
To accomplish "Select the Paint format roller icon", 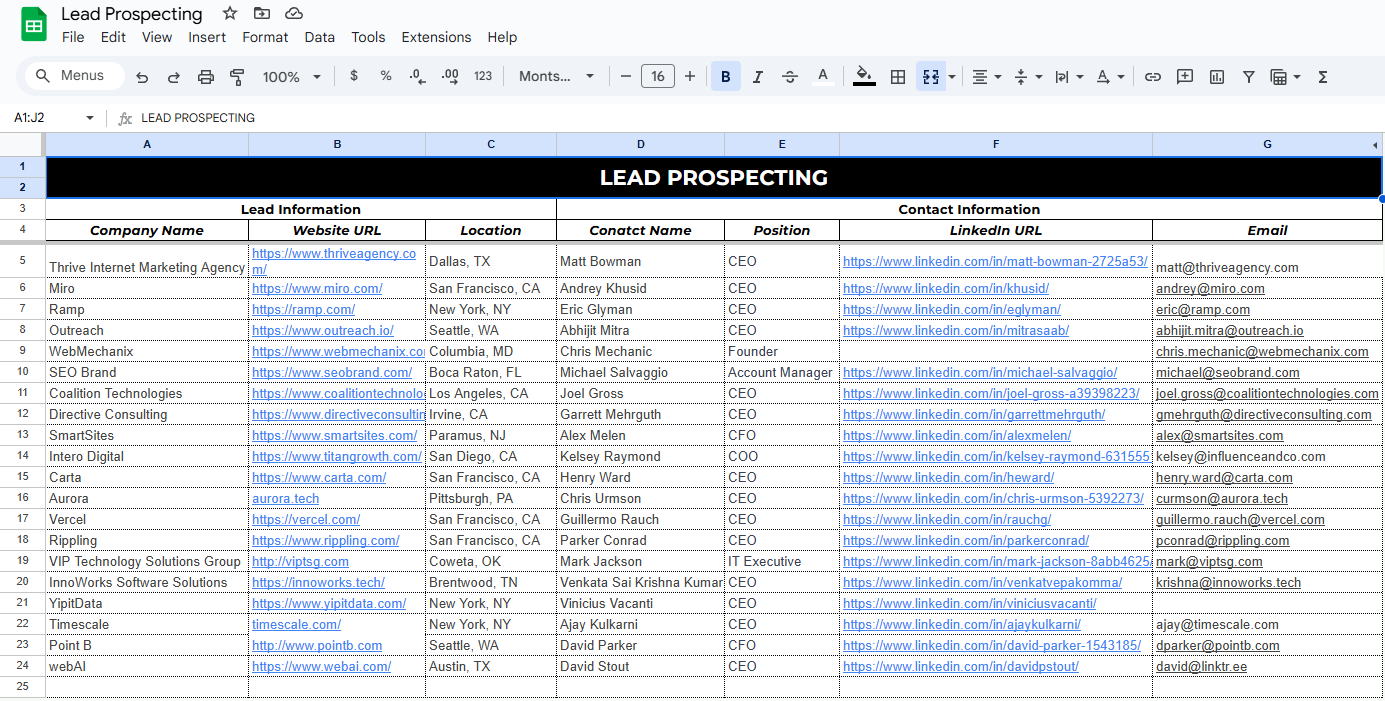I will (x=237, y=77).
